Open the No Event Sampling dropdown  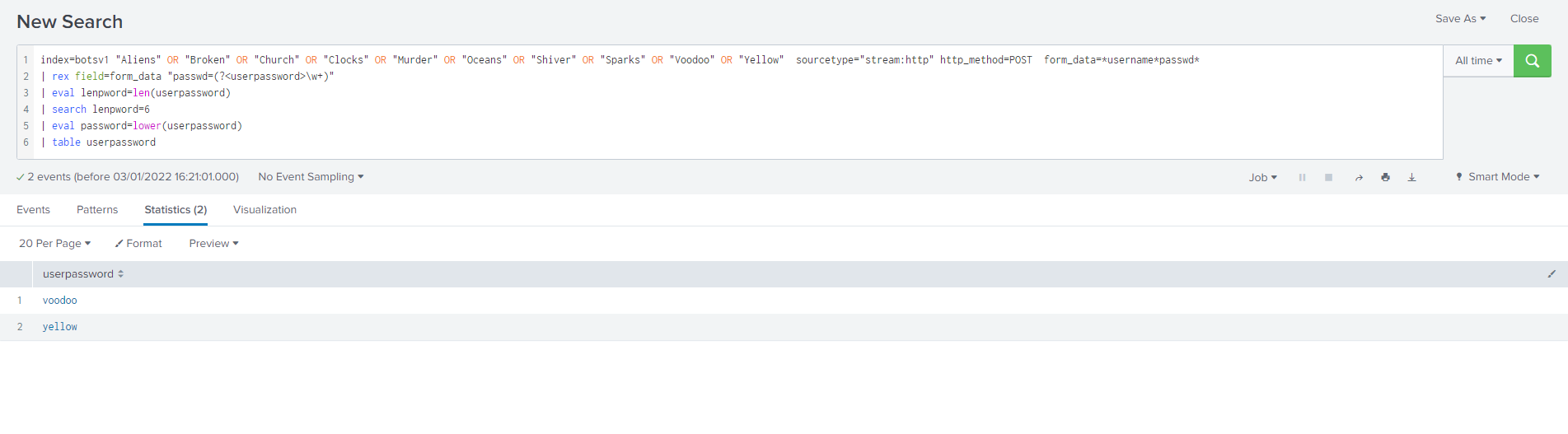coord(311,177)
